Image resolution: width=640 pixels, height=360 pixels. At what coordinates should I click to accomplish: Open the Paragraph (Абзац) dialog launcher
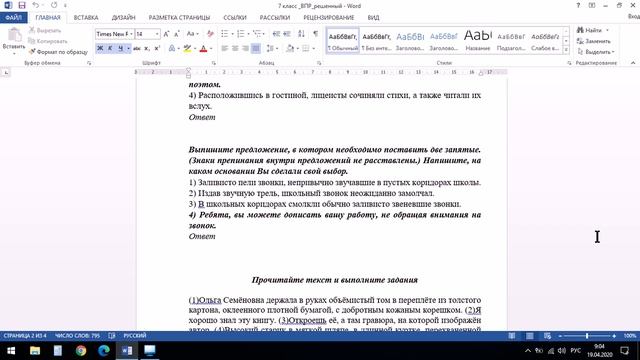[x=319, y=63]
